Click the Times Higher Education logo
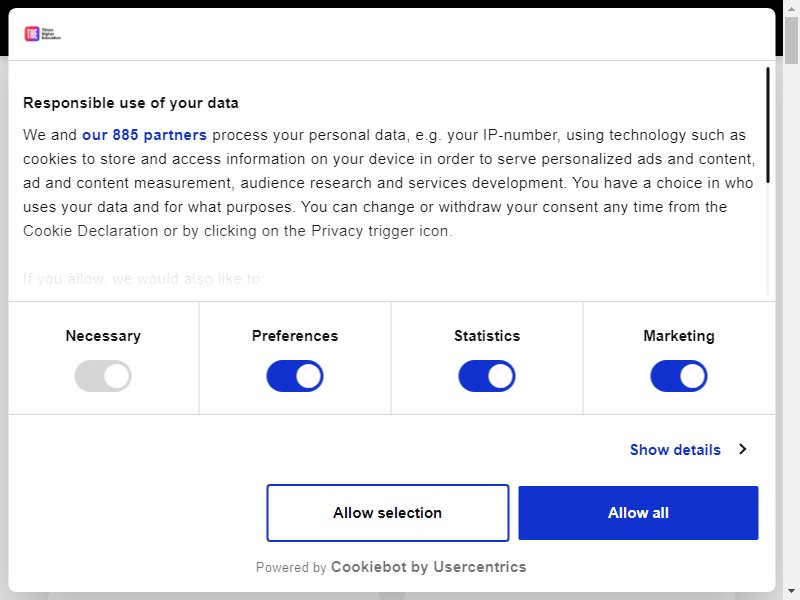 (x=43, y=34)
